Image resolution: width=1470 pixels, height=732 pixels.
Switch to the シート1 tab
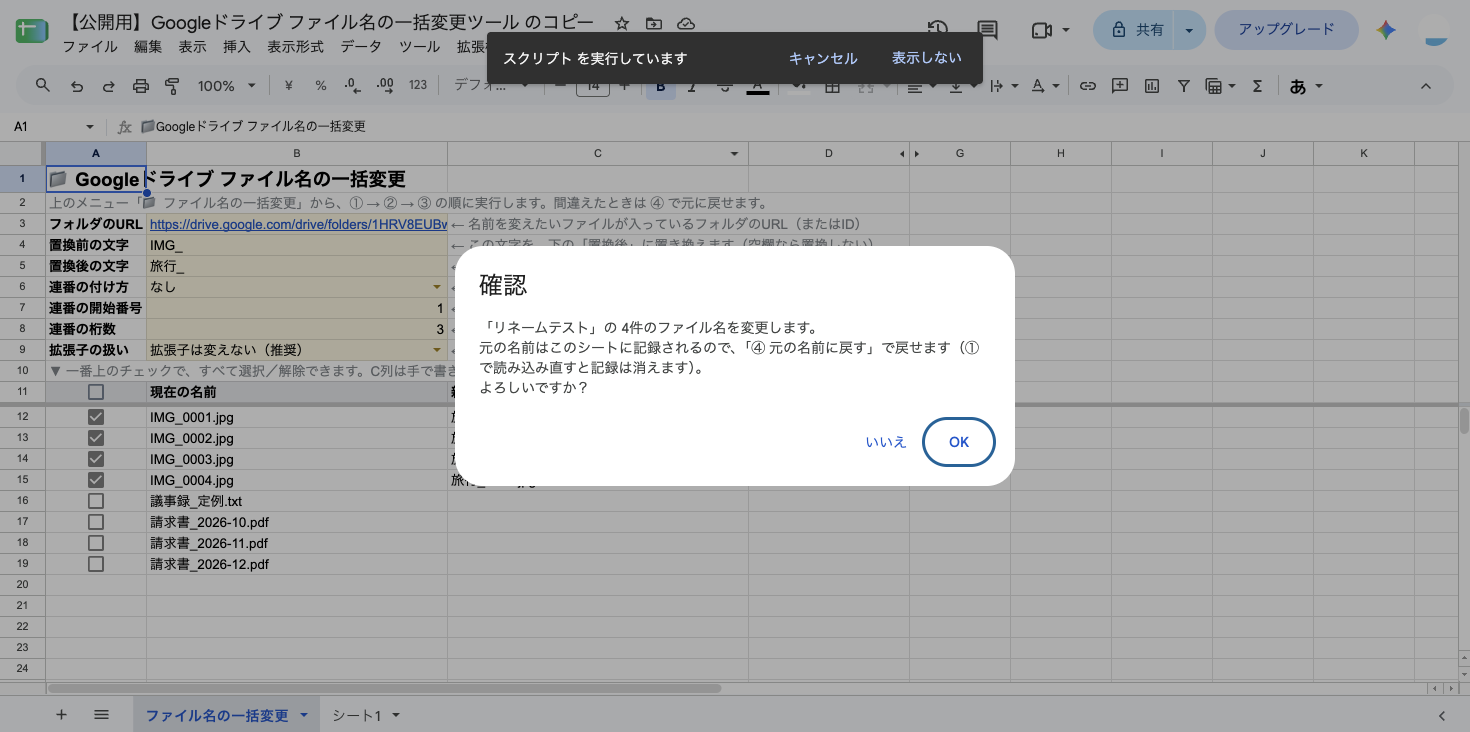pyautogui.click(x=357, y=716)
